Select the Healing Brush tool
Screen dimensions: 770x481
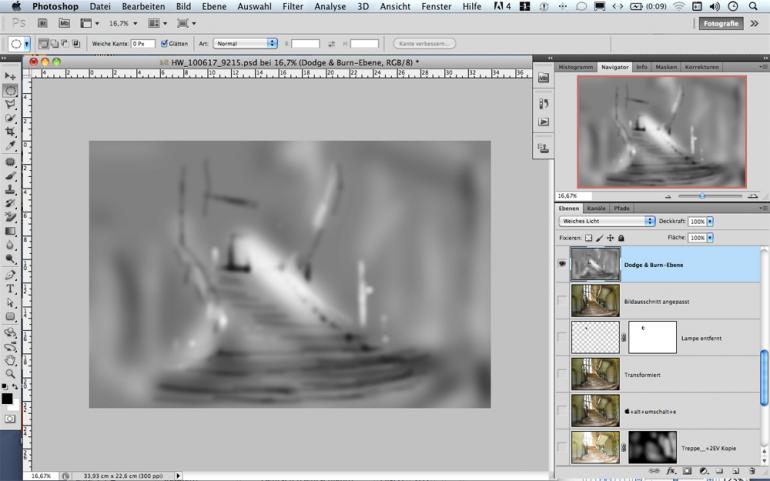[x=10, y=162]
